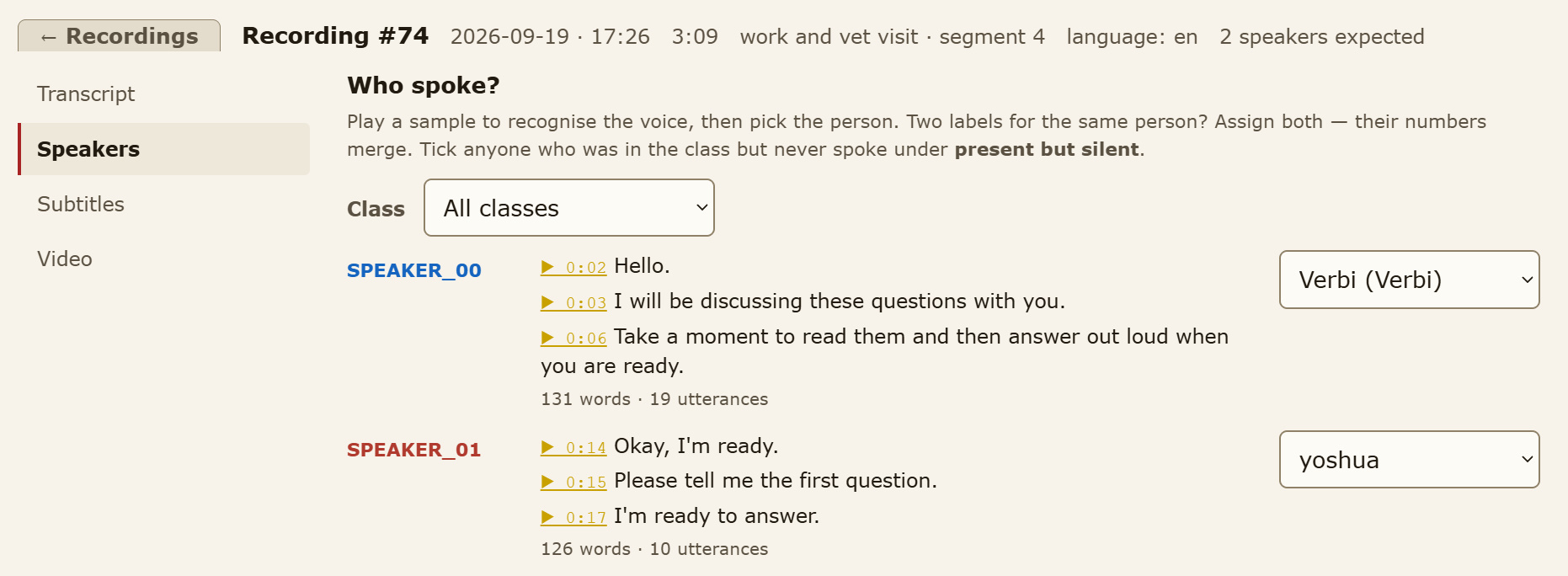Play the 0:03 sample for SPEAKER_00
Viewport: 1568px width, 576px height.
click(x=573, y=302)
